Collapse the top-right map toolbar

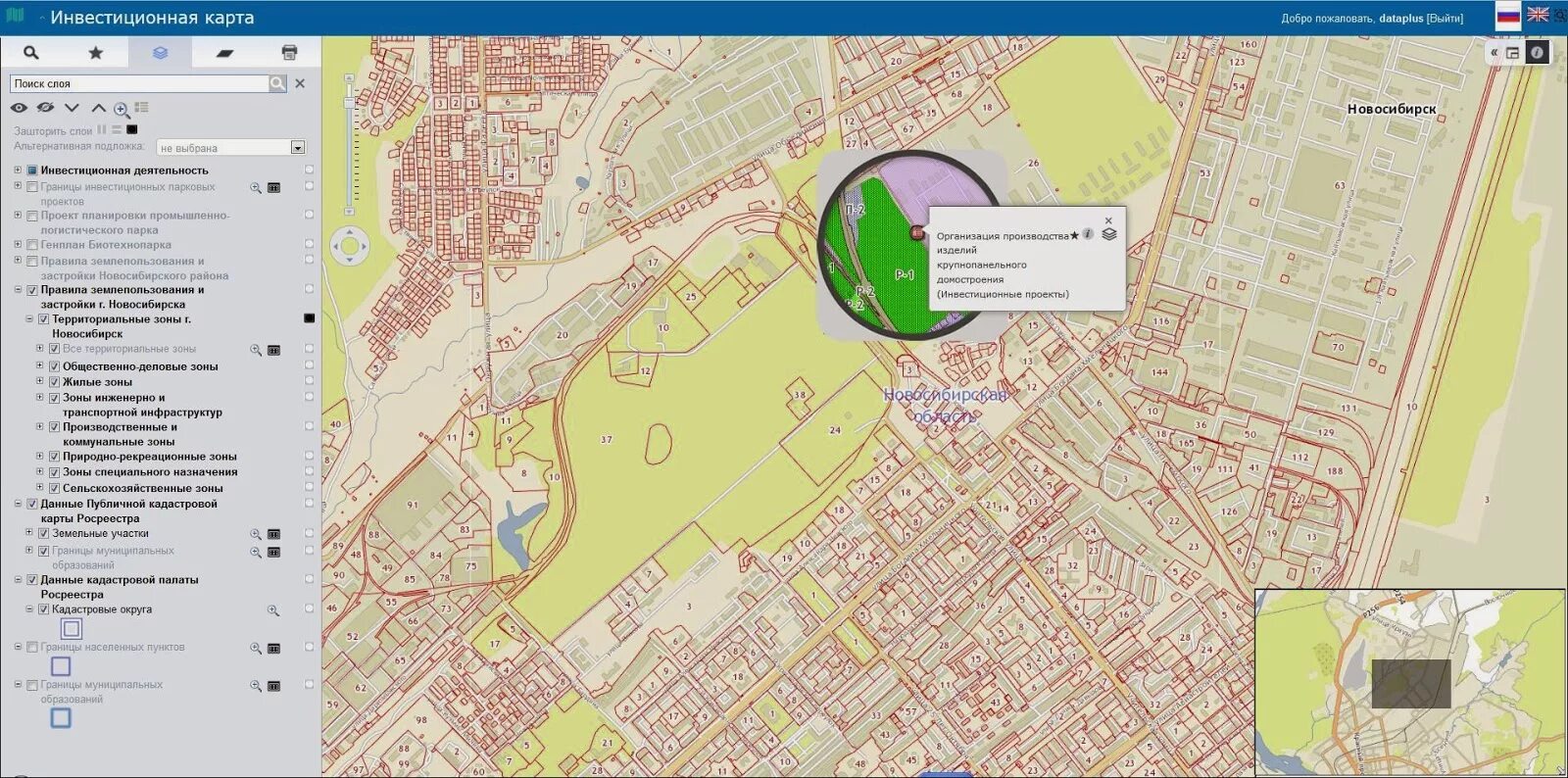coord(1494,53)
